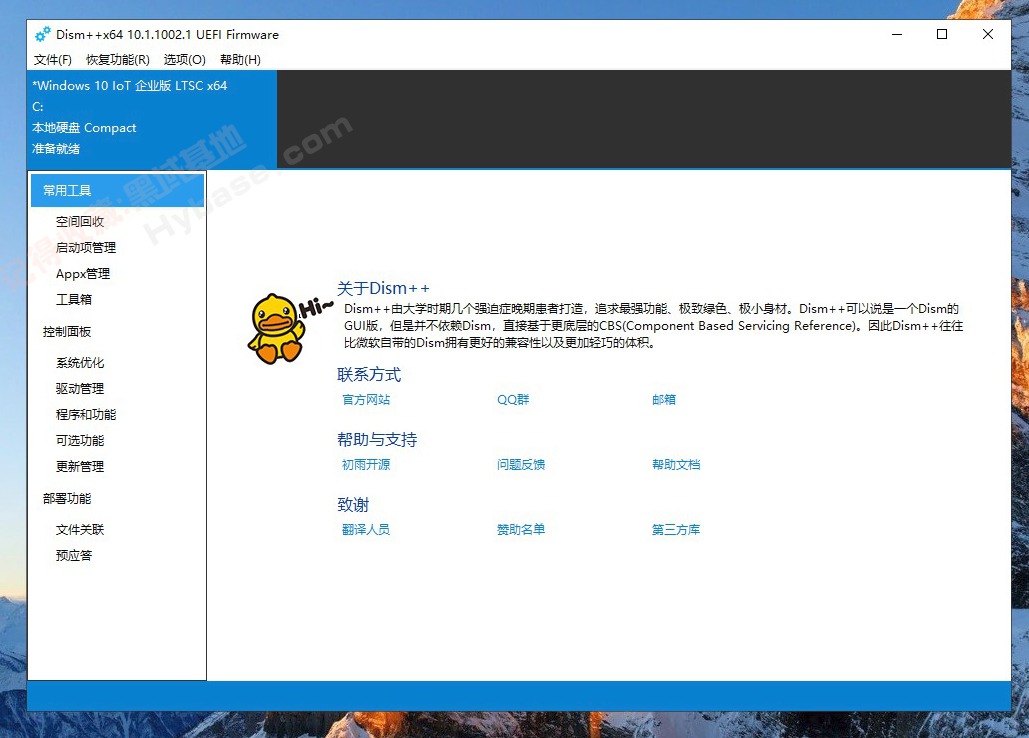Screen dimensions: 1029x738
Task: Open 可选功能 in the sidebar
Action: (x=80, y=440)
